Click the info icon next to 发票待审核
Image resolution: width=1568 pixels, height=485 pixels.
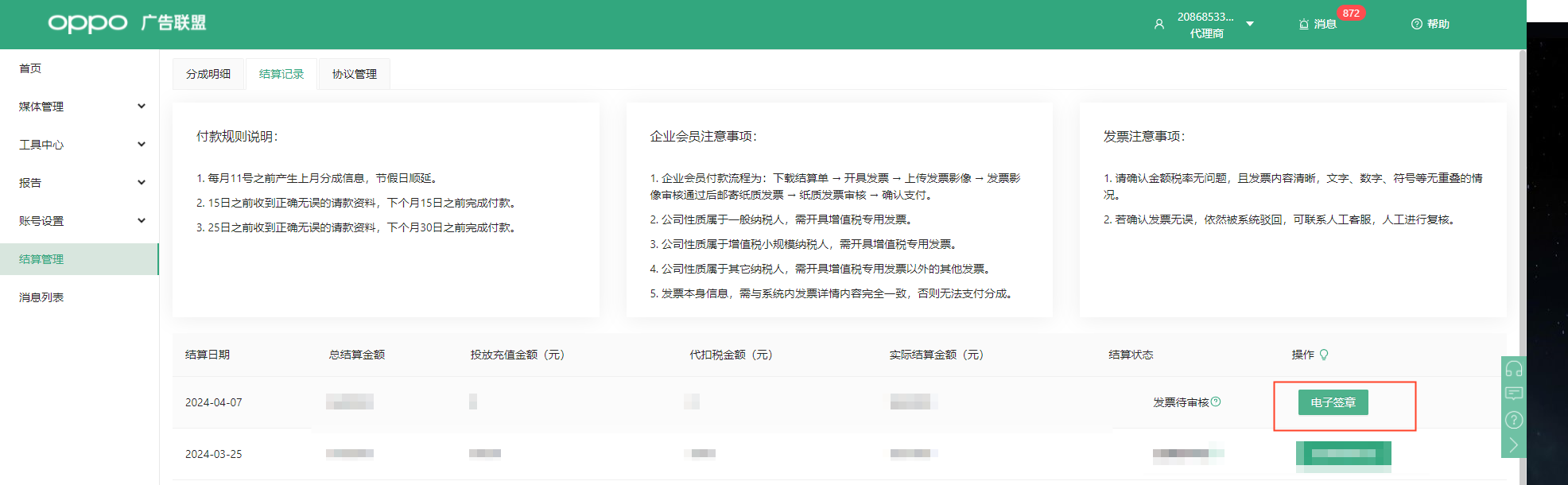(x=1216, y=402)
